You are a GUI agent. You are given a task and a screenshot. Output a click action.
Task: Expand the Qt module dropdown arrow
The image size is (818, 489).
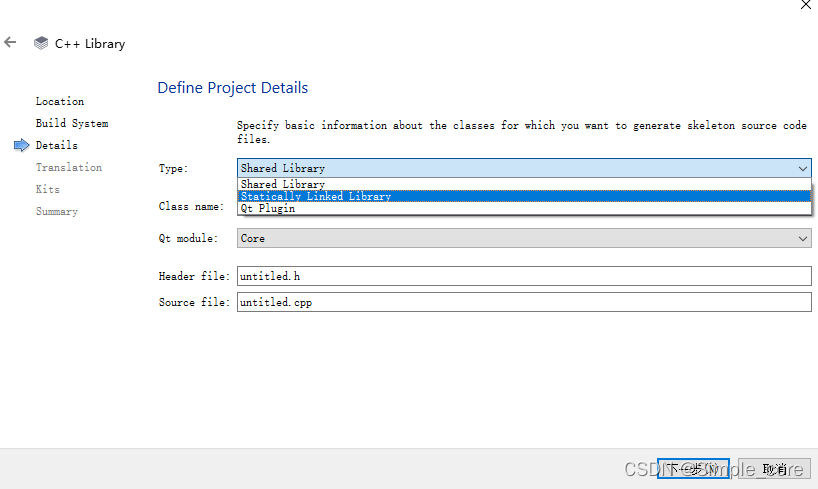[x=802, y=238]
